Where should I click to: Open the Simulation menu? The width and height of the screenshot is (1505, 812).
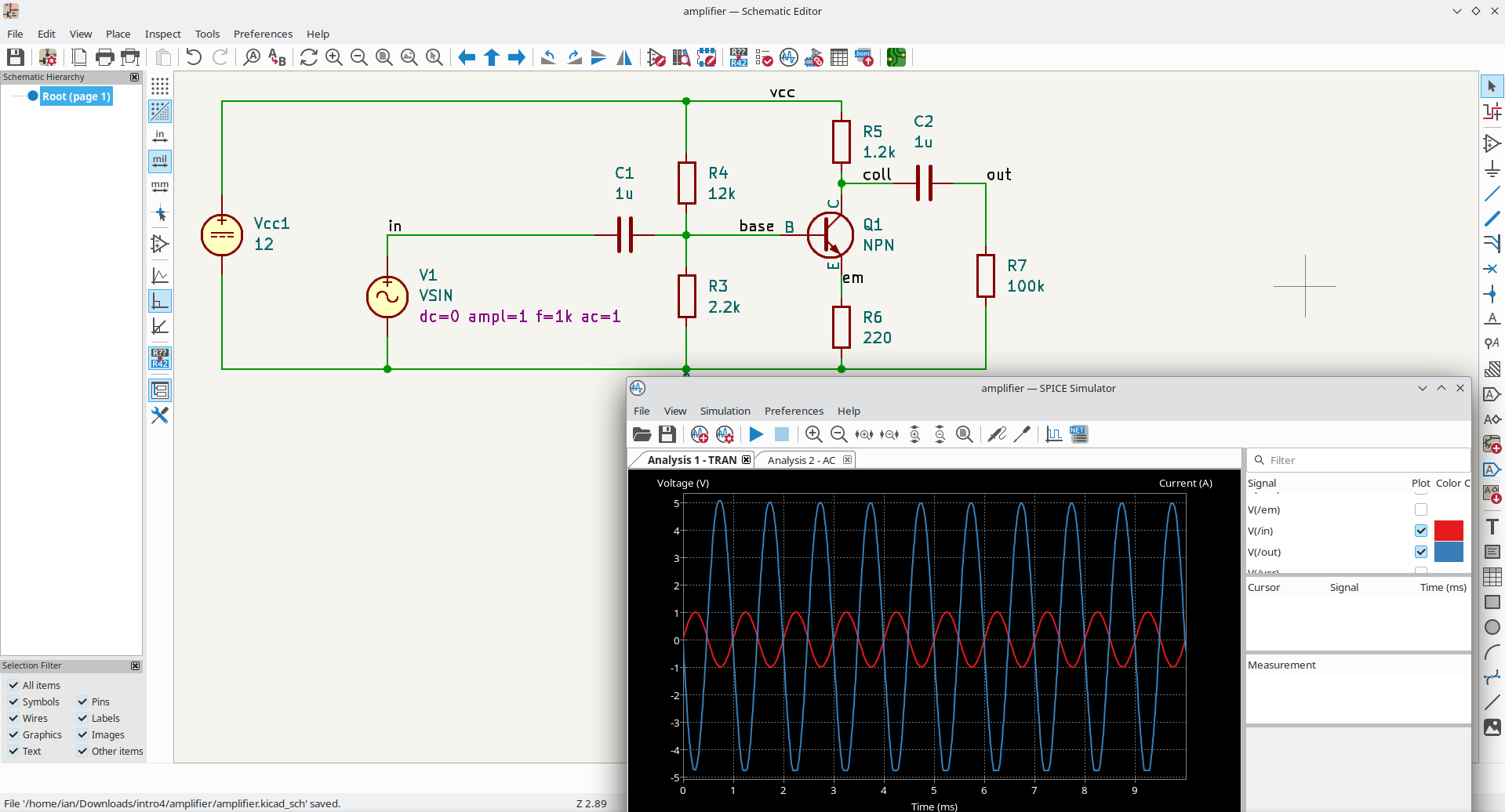tap(725, 411)
